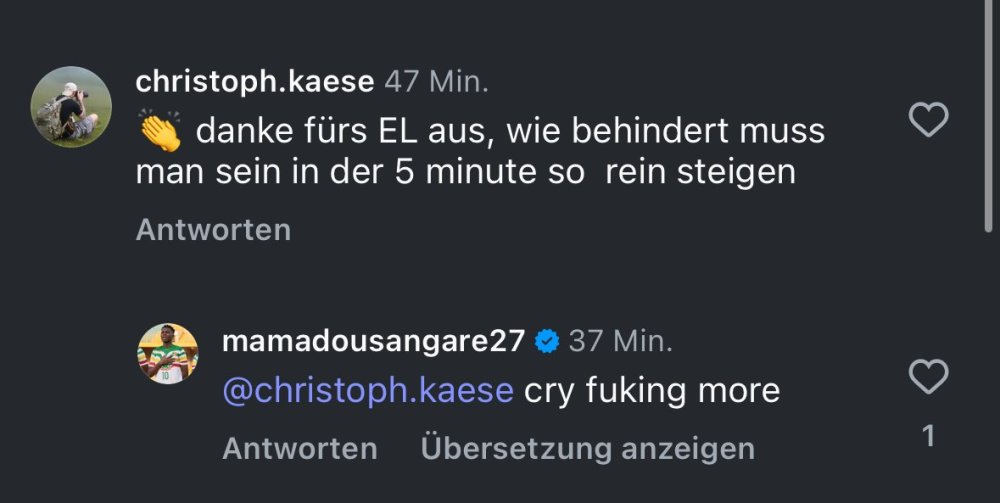Viewport: 1000px width, 503px height.
Task: View the like count under the reply's heart
Action: pyautogui.click(x=928, y=436)
